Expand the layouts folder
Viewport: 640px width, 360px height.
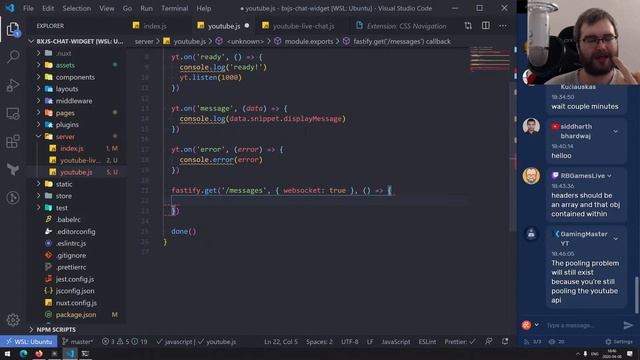click(39, 89)
